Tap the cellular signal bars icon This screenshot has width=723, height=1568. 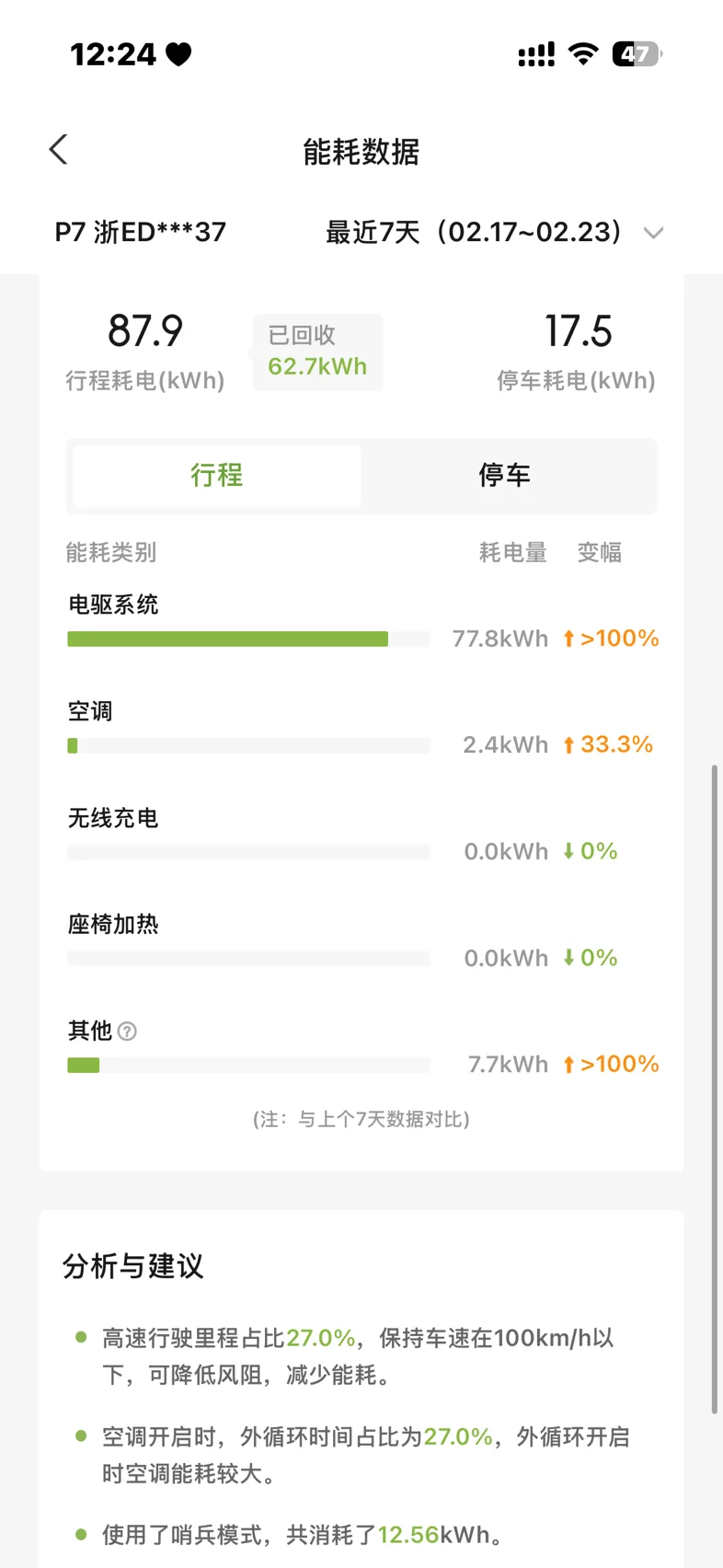(536, 54)
